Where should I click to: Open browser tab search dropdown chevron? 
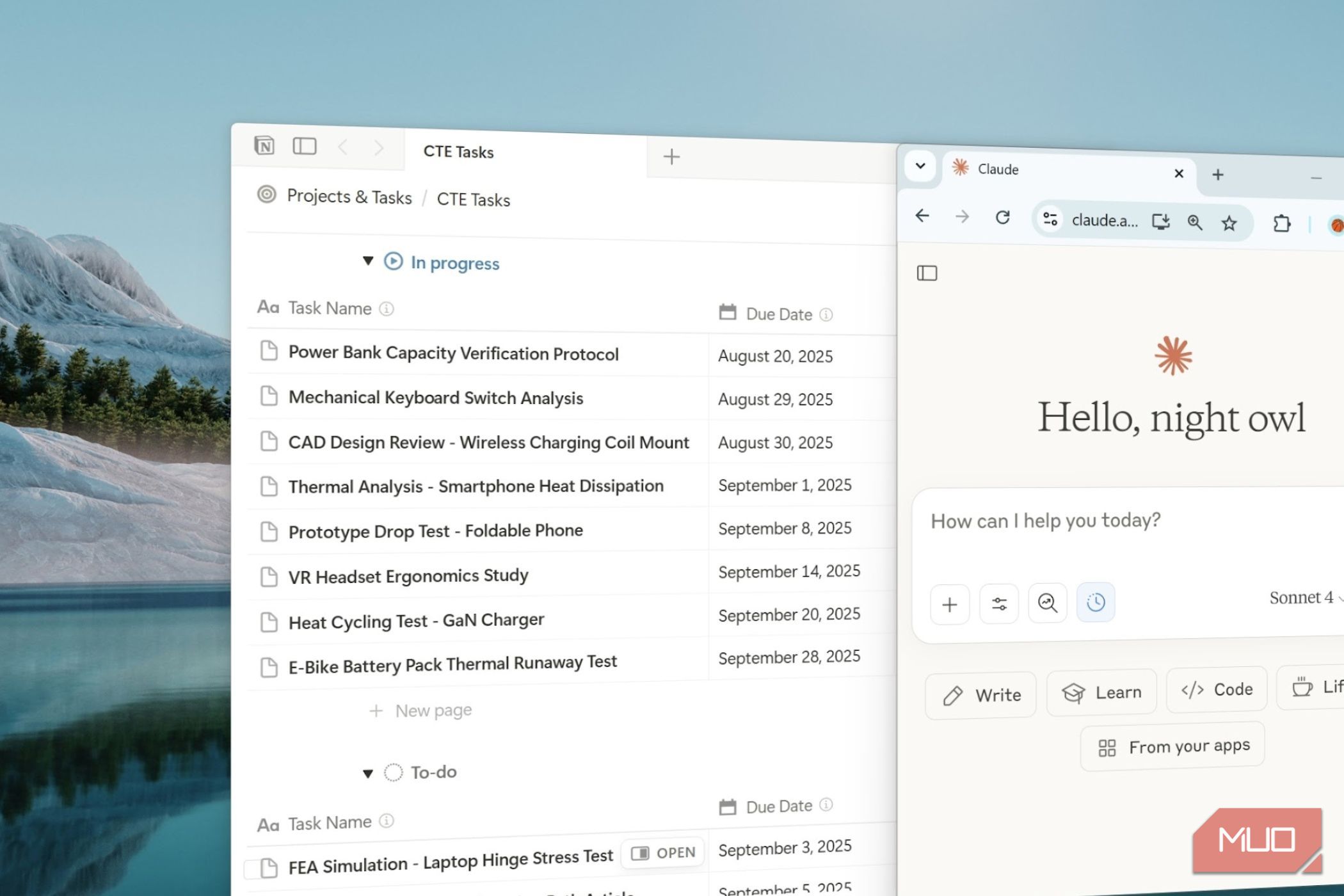pyautogui.click(x=920, y=166)
